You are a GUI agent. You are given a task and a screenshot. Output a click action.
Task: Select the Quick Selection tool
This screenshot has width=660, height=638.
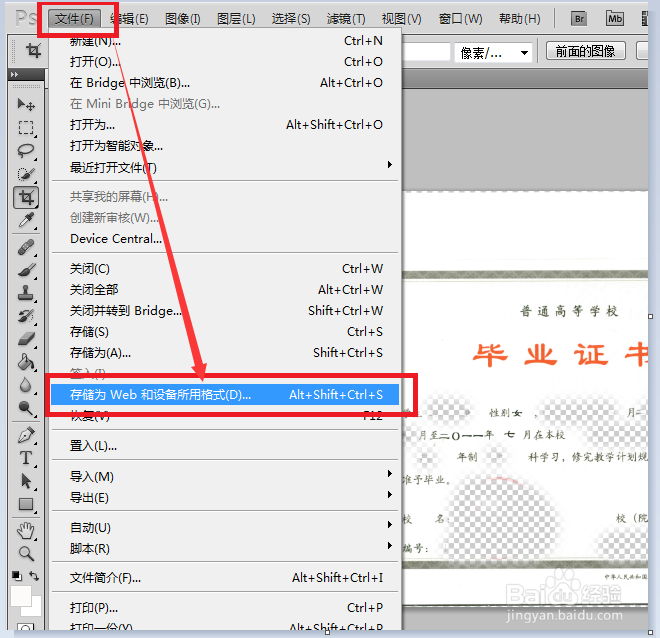pos(26,174)
